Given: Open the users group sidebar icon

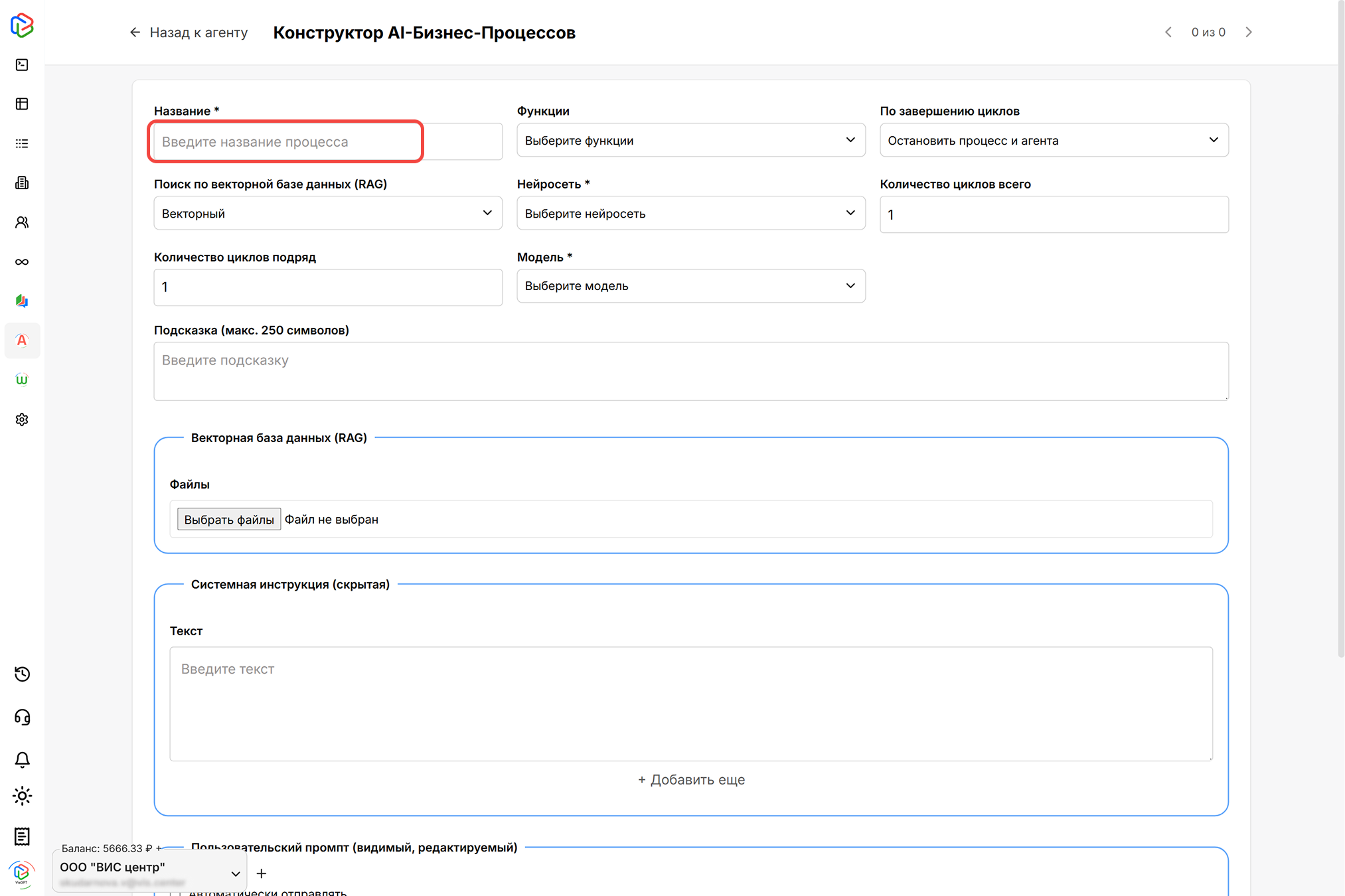Looking at the screenshot, I should 22,222.
